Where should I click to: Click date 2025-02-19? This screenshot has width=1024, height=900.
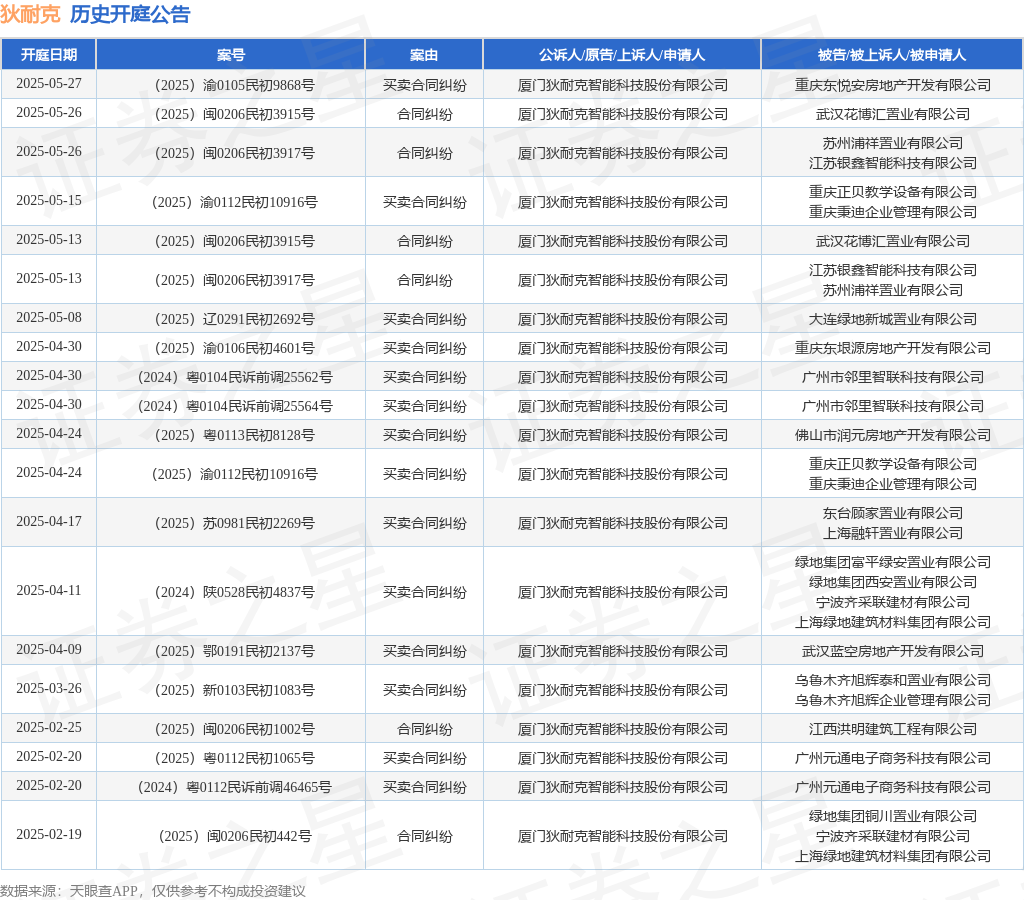point(49,835)
